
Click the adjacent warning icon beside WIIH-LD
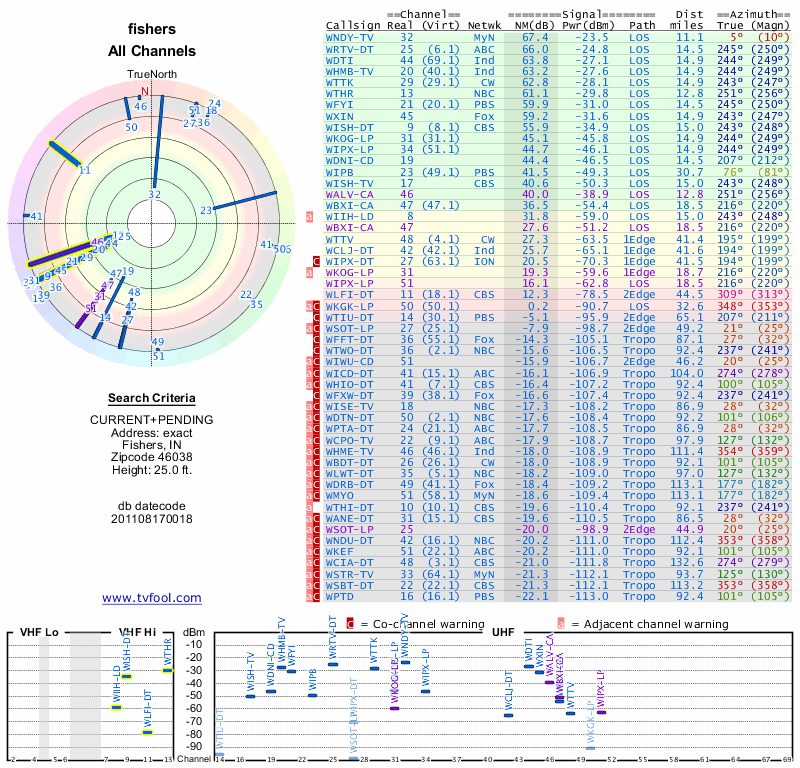tap(309, 217)
